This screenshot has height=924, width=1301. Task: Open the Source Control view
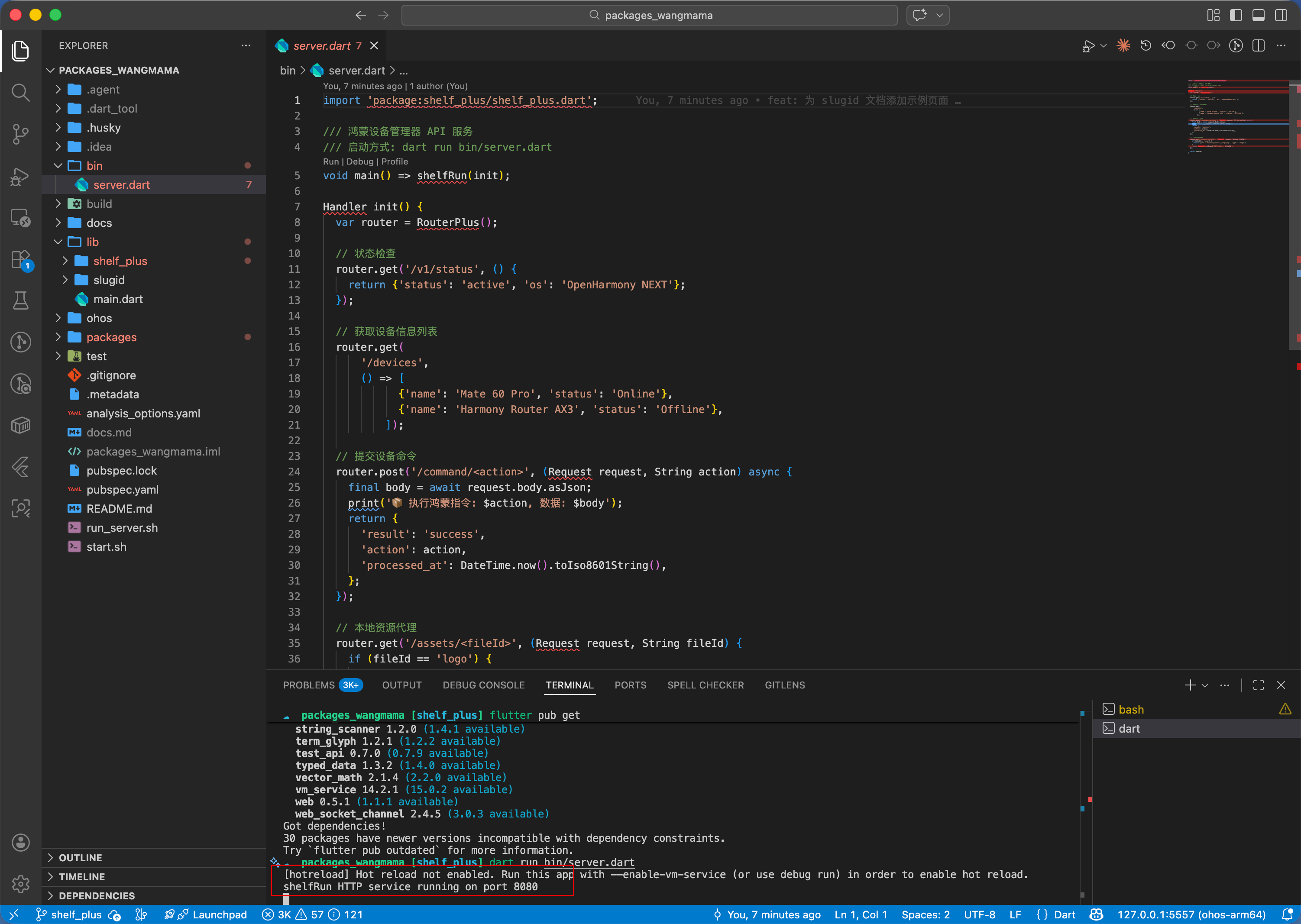click(20, 134)
